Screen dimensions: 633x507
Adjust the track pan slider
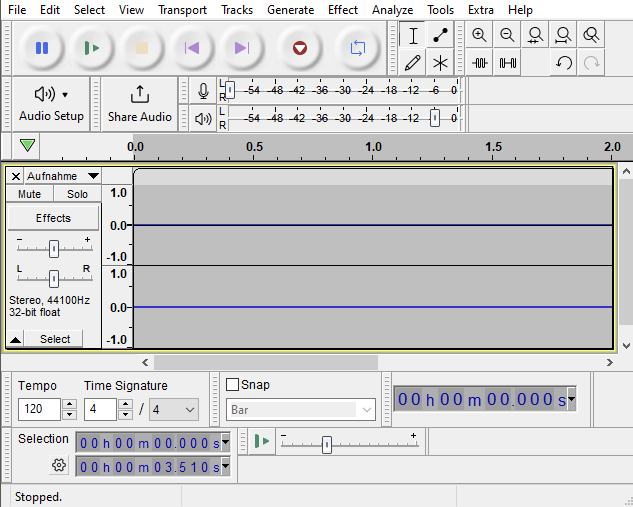tap(54, 279)
